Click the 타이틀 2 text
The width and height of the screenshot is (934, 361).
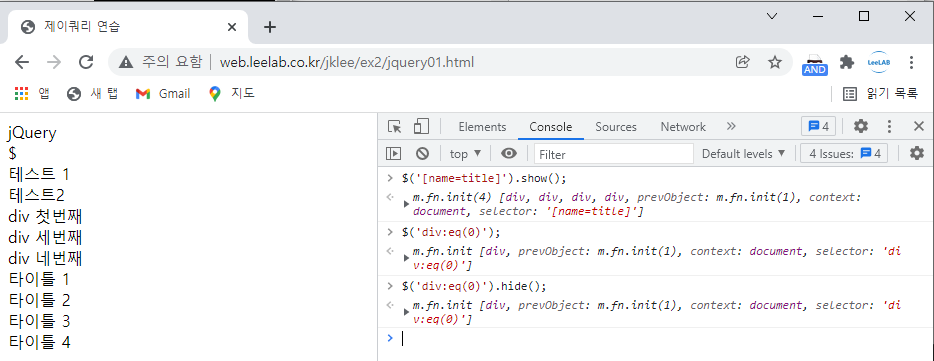tap(39, 300)
